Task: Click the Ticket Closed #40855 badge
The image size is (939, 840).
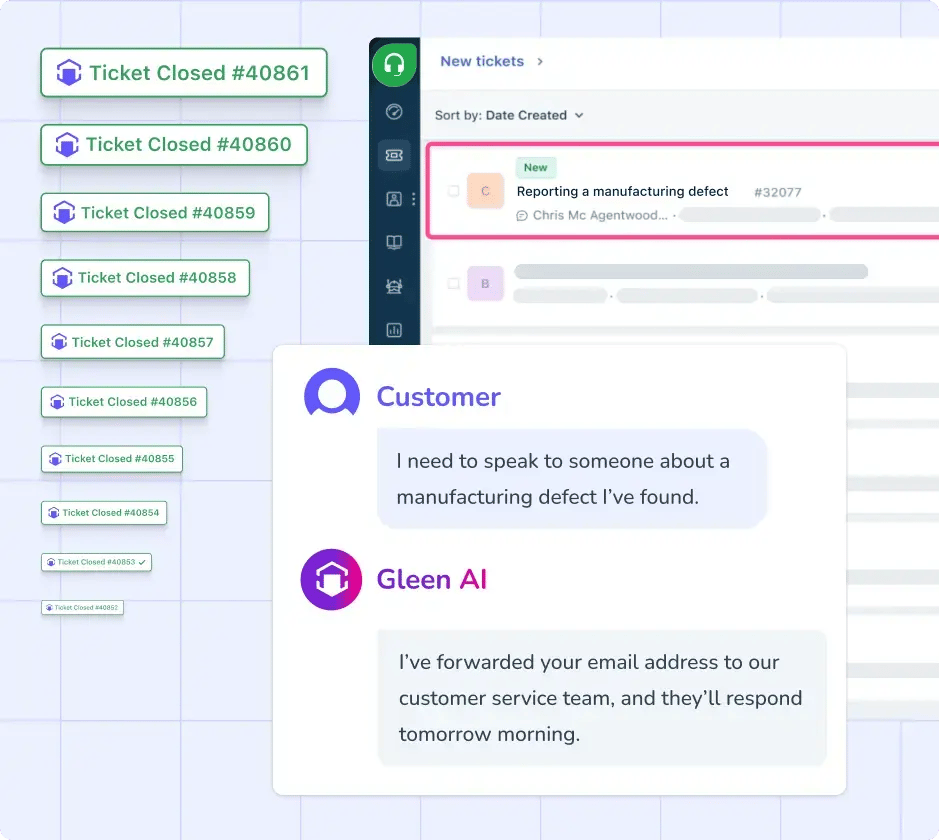Action: pos(112,459)
